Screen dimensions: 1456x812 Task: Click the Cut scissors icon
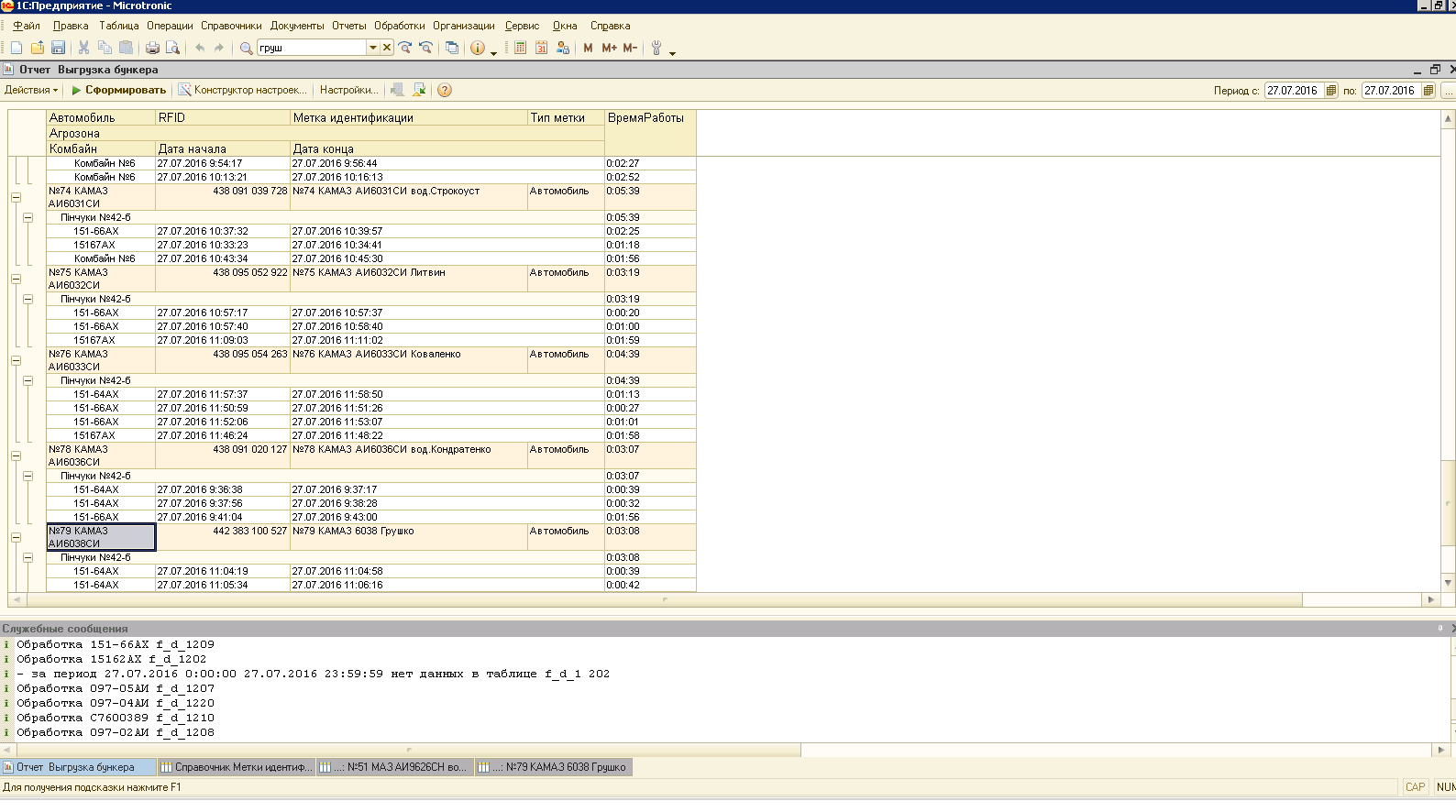(83, 48)
